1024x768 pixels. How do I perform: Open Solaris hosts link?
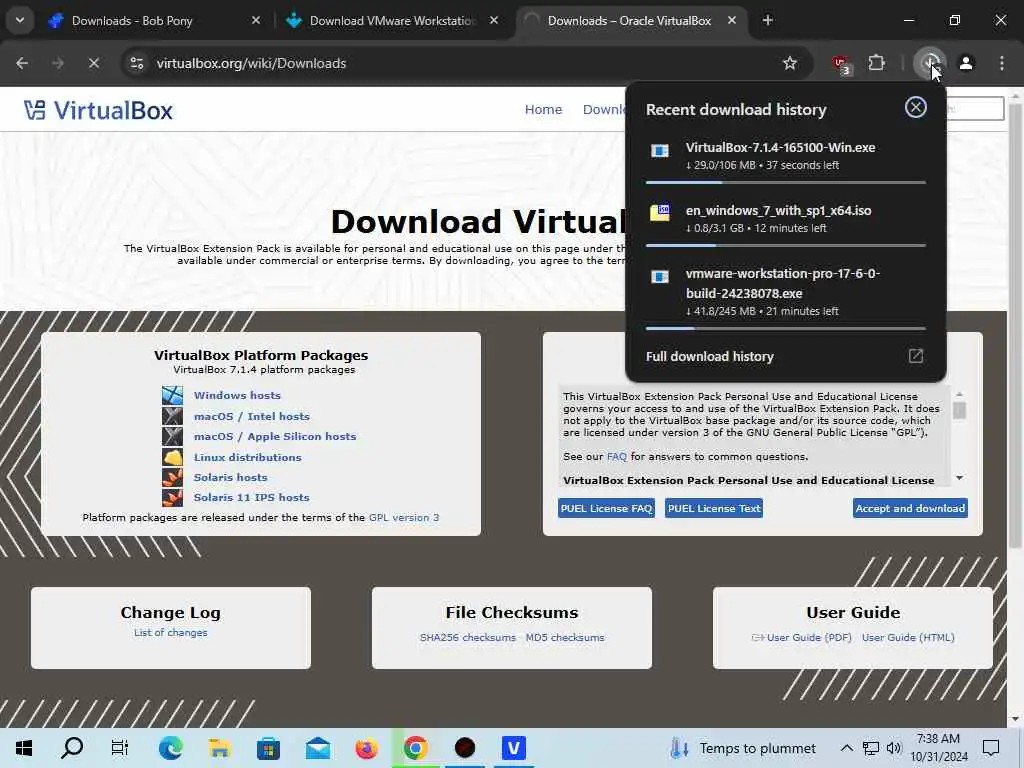coord(231,477)
